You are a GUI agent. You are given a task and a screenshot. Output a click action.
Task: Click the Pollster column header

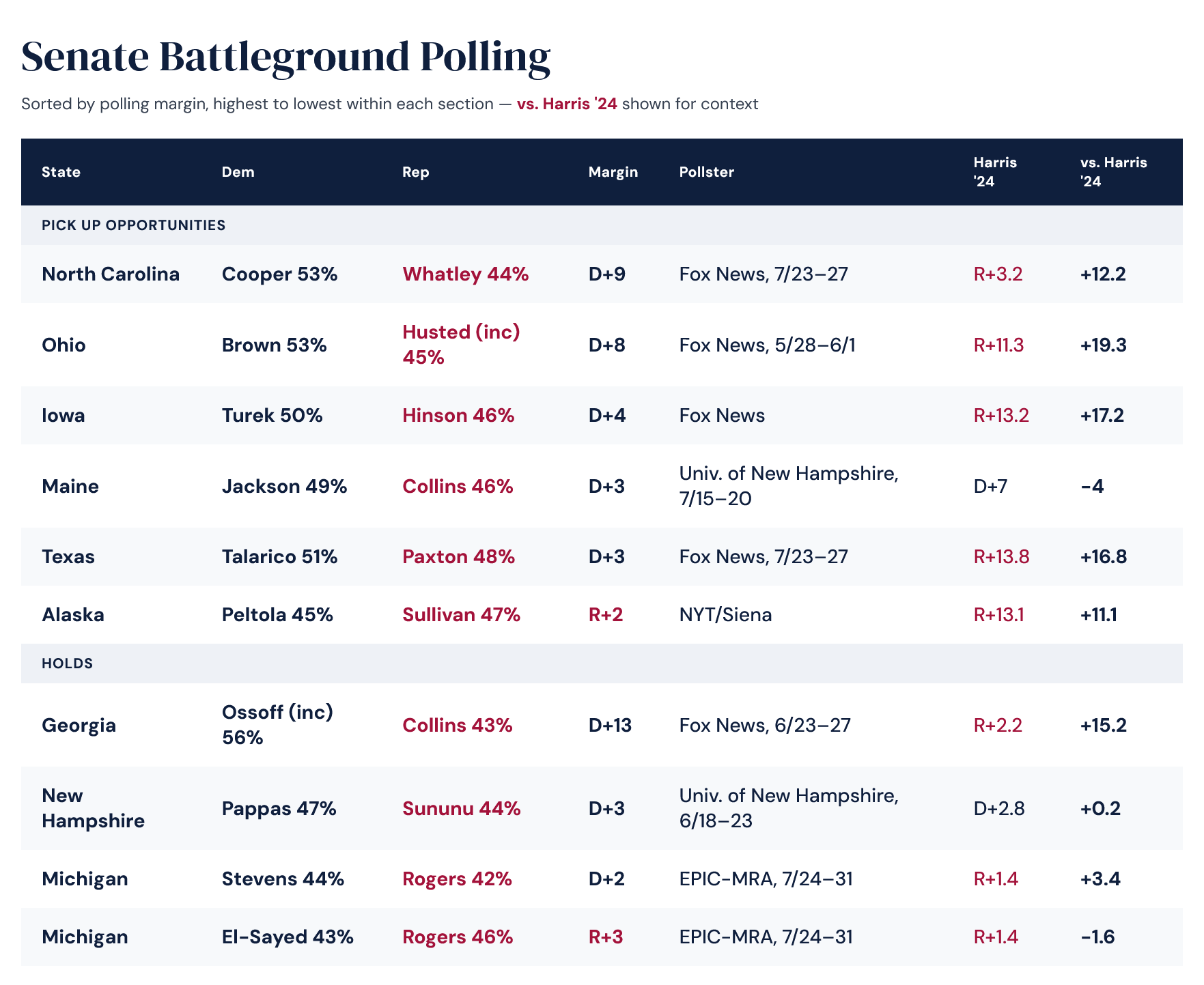point(706,172)
